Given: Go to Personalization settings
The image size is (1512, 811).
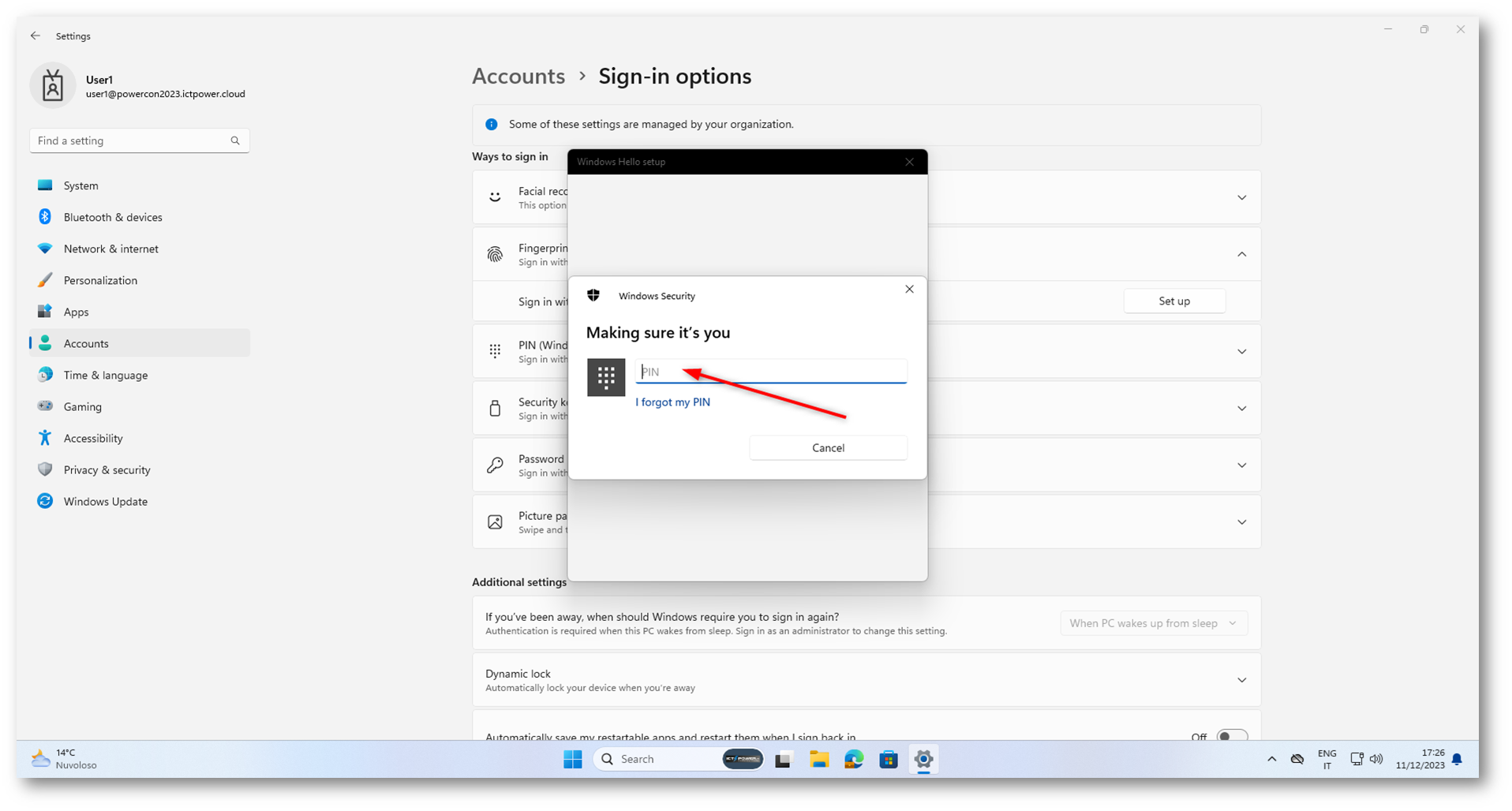Looking at the screenshot, I should [x=140, y=280].
